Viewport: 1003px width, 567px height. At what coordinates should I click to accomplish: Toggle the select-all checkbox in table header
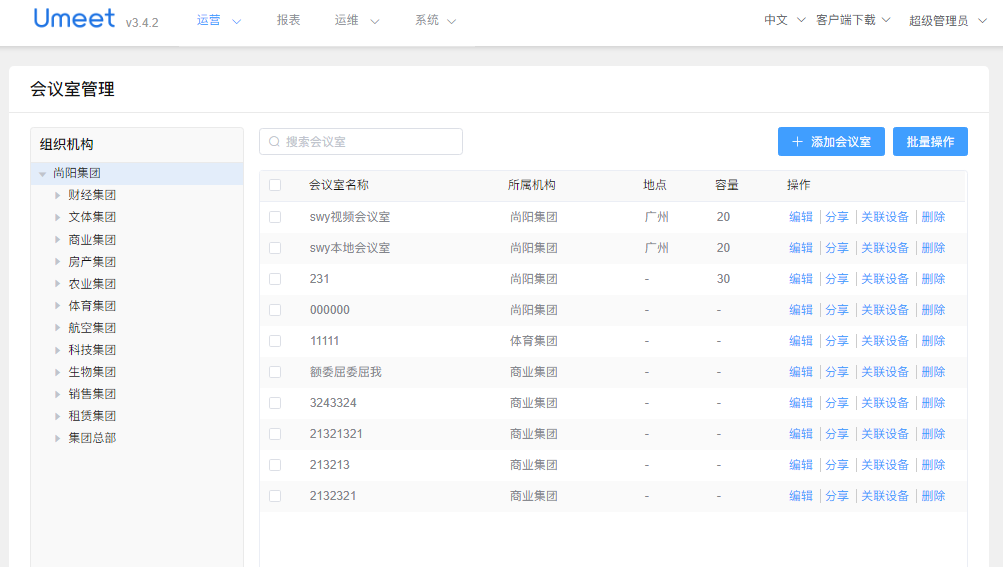[275, 185]
